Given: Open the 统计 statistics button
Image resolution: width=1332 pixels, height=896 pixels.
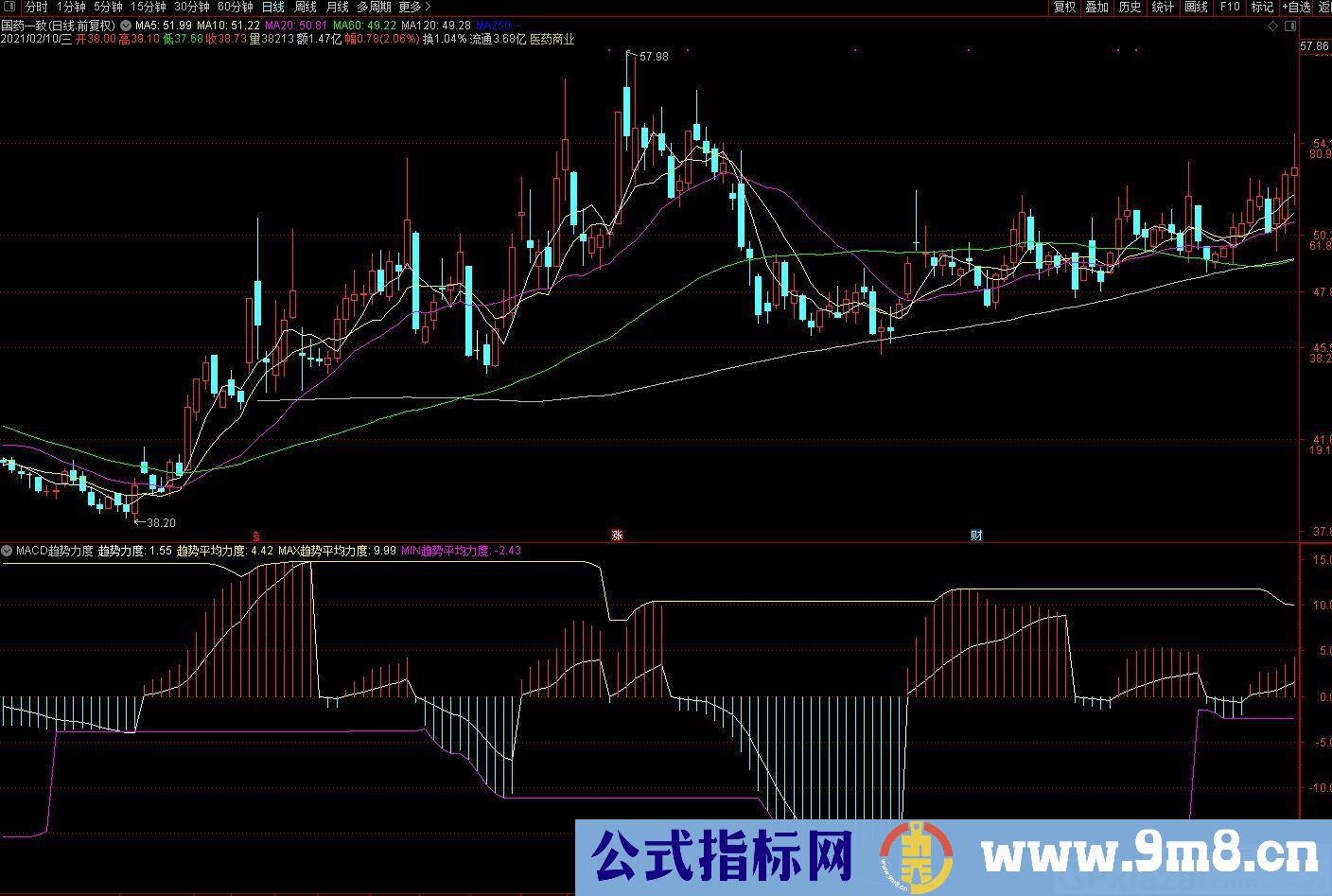Looking at the screenshot, I should (1163, 7).
